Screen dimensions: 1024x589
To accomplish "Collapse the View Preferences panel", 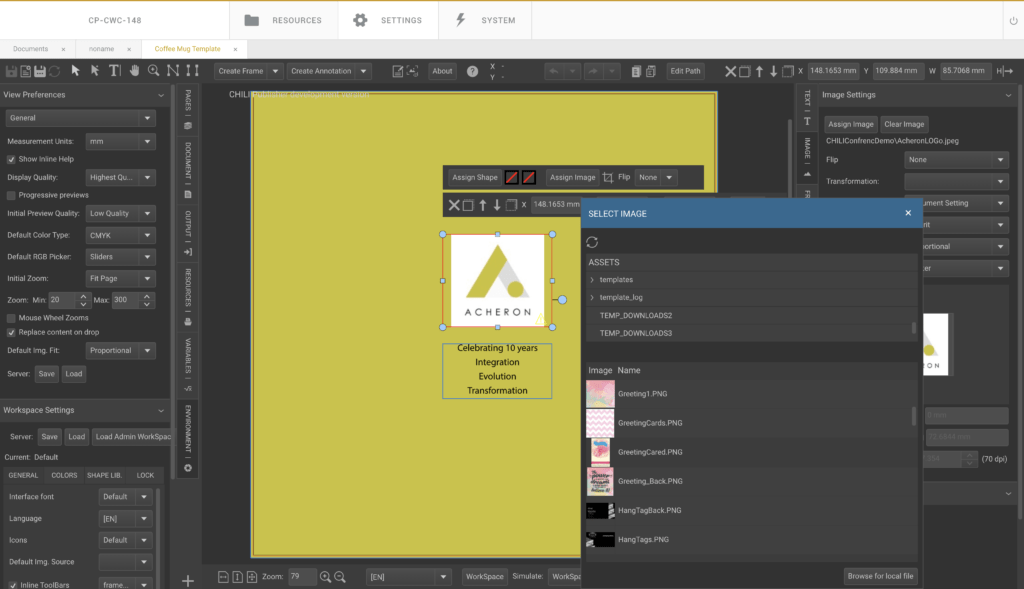I will pos(161,95).
